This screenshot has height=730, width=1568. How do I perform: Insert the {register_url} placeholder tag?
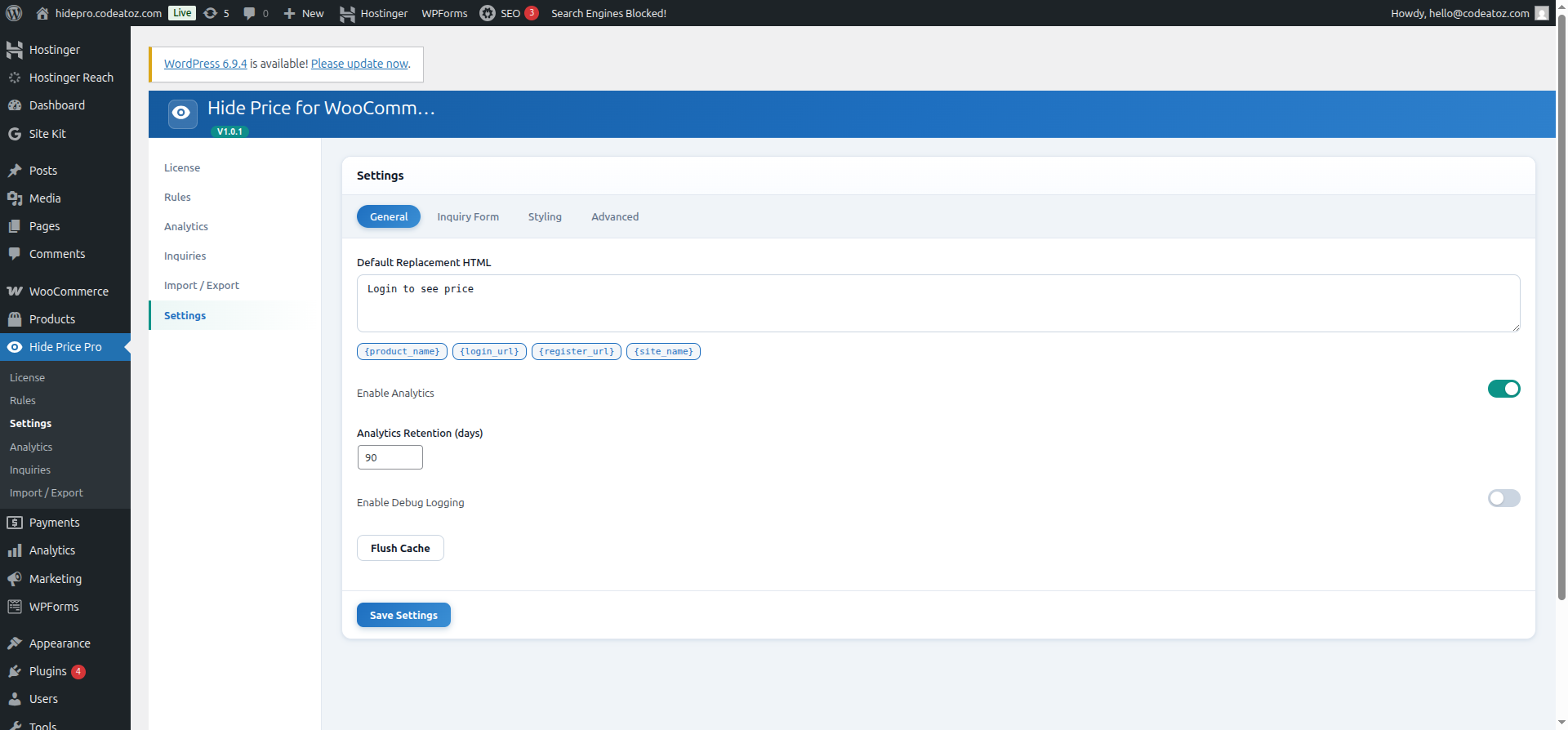tap(577, 351)
